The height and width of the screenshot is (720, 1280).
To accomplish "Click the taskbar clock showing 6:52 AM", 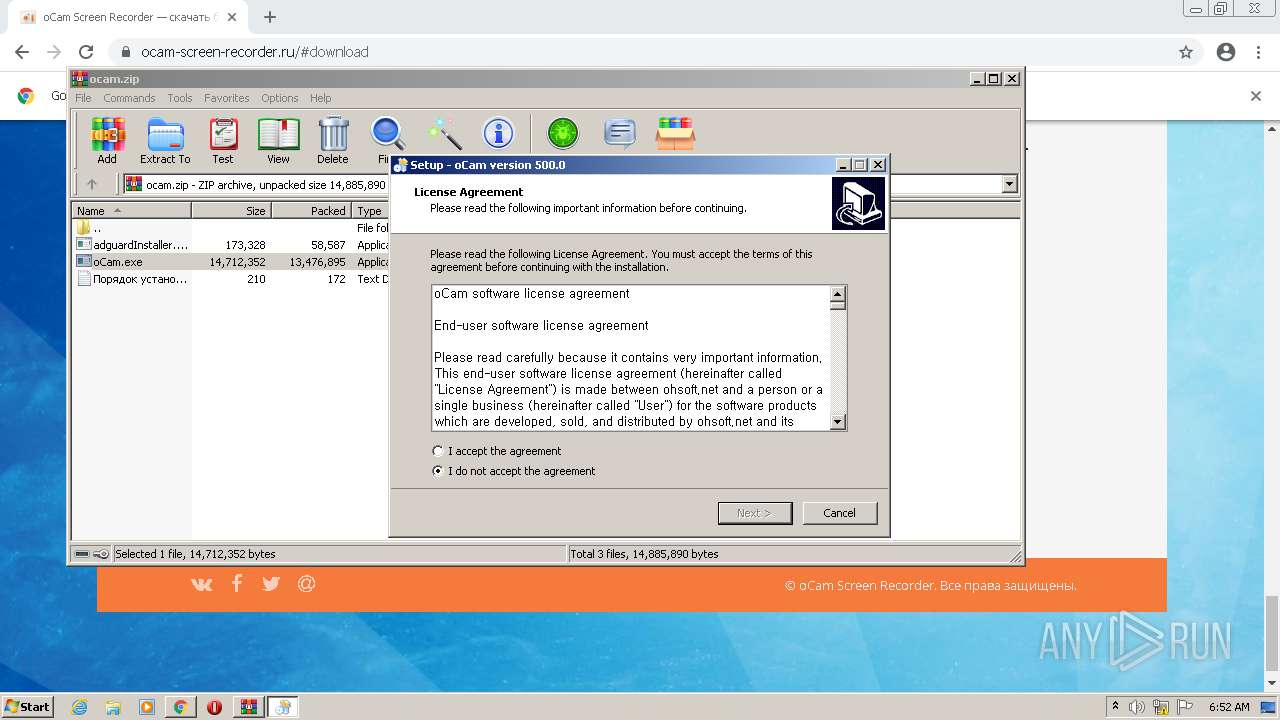I will [x=1229, y=707].
